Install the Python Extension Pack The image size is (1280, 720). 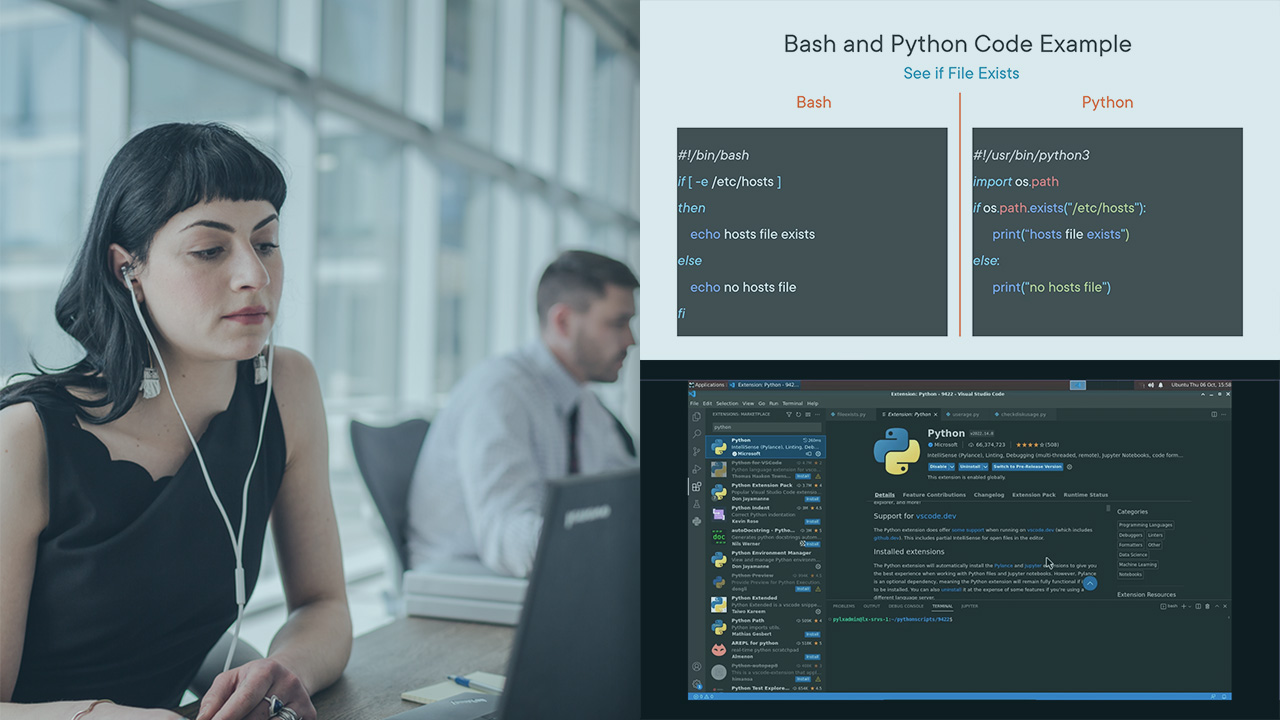tap(812, 499)
